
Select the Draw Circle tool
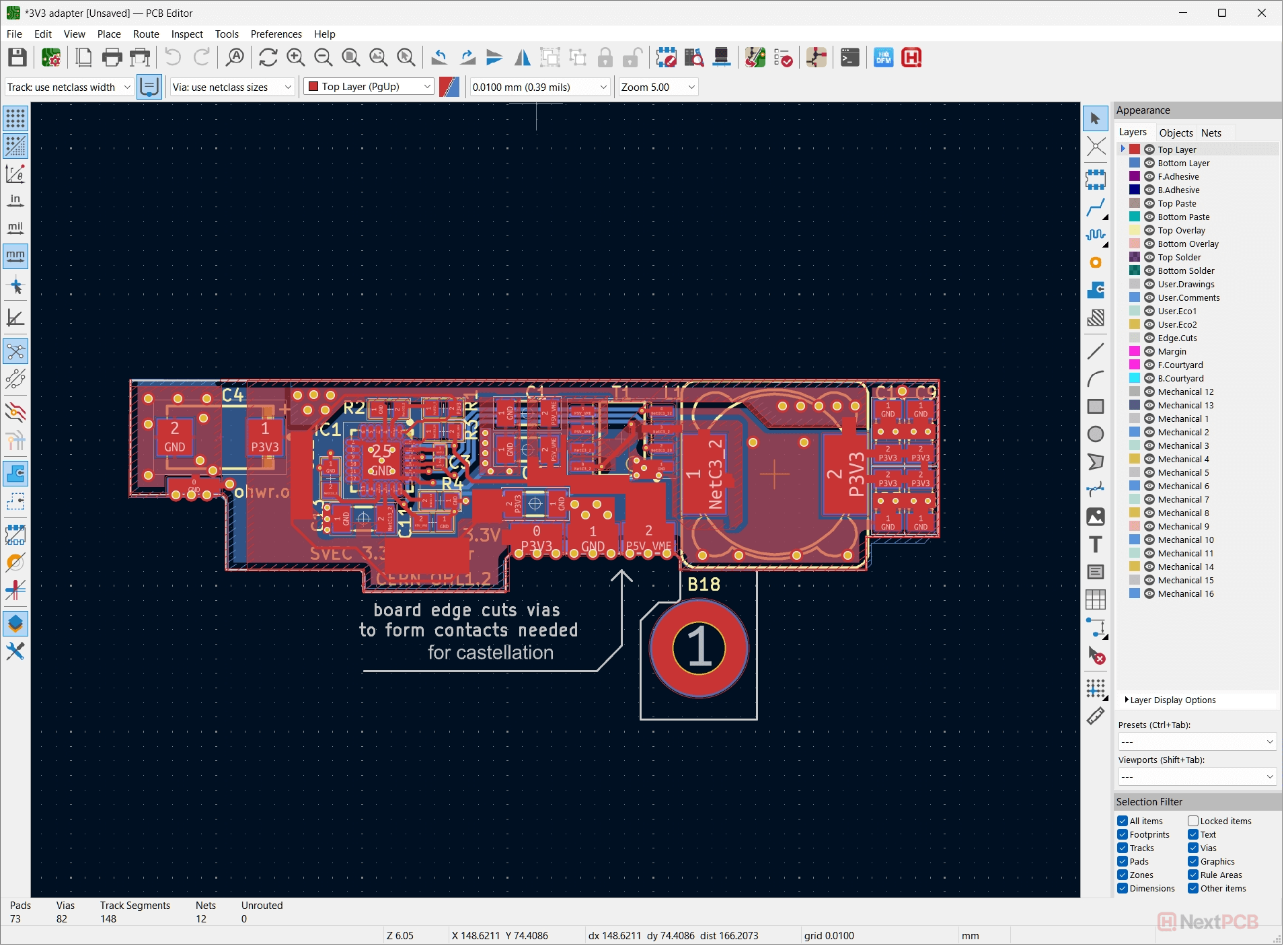tap(1096, 435)
